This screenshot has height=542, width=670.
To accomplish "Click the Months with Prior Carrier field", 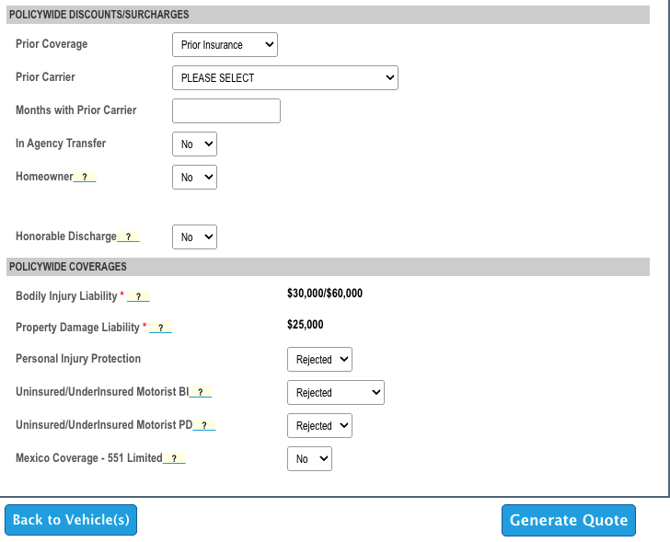I will pyautogui.click(x=226, y=111).
